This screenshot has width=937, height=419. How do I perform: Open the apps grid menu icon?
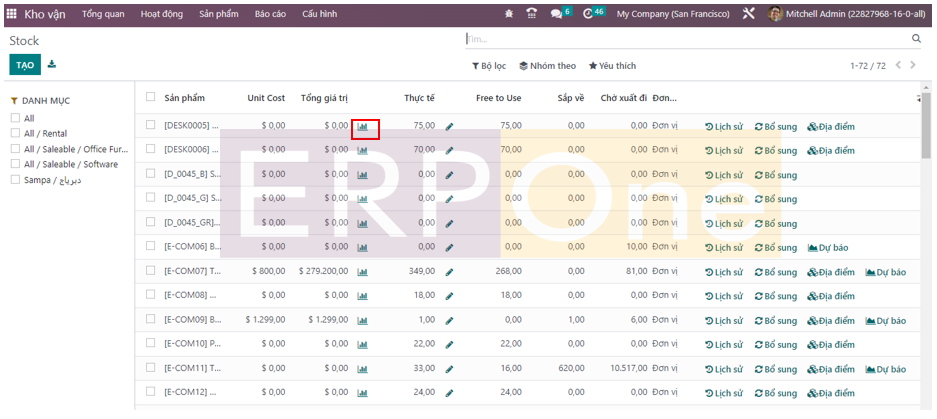[12, 14]
